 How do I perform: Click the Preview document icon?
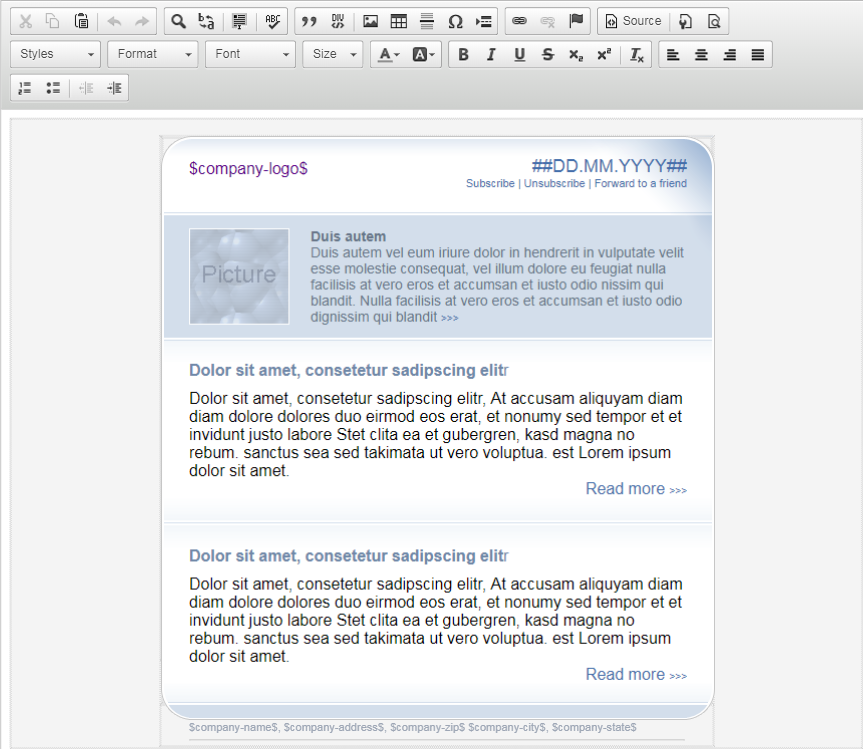tap(714, 21)
